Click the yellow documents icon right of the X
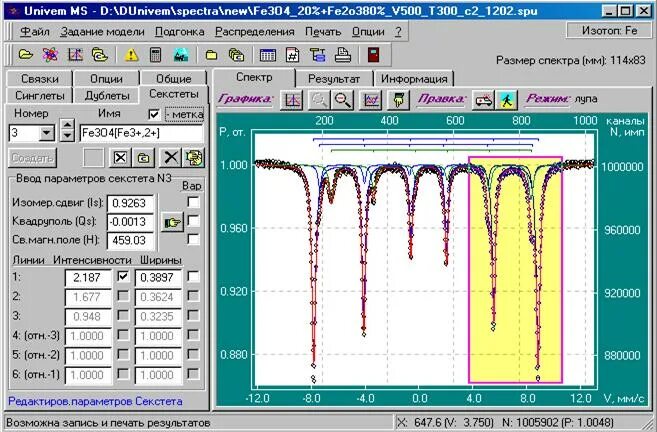Screen dimensions: 657x432 (x=194, y=158)
